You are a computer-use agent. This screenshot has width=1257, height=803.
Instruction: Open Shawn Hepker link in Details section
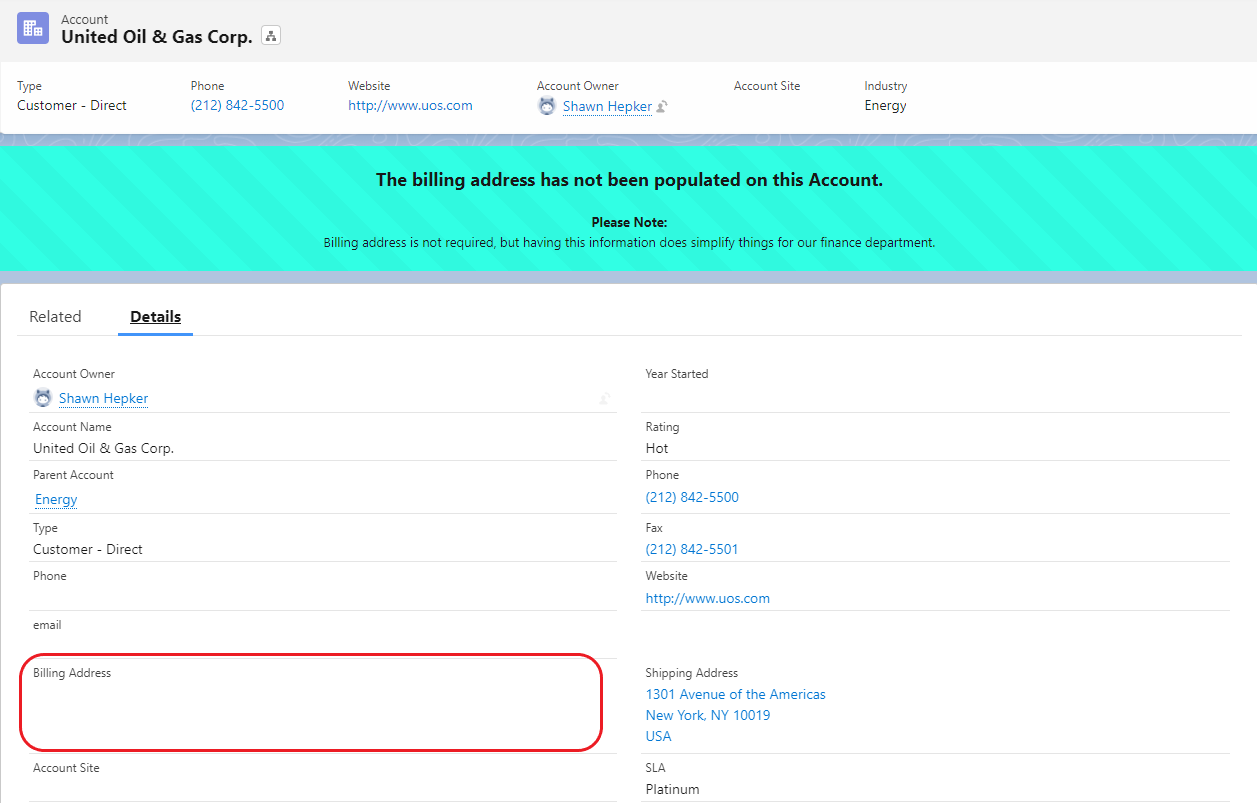click(103, 398)
